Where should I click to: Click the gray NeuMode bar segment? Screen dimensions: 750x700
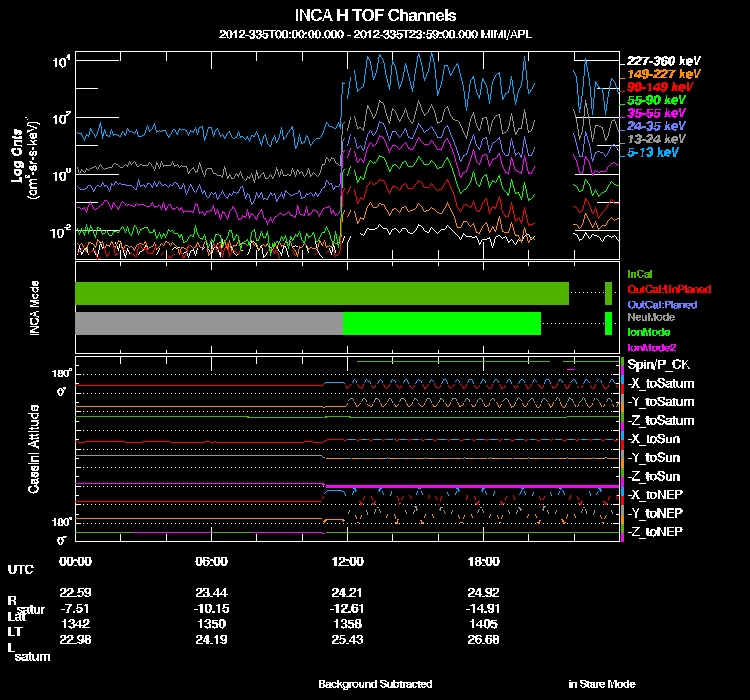pyautogui.click(x=209, y=323)
